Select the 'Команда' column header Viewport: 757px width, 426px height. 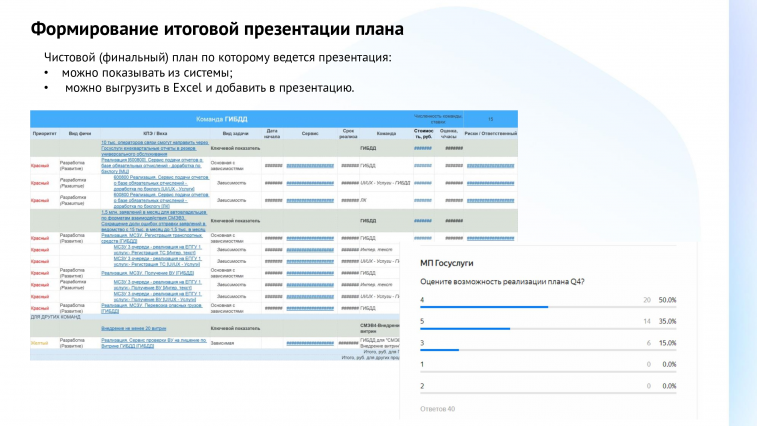386,134
